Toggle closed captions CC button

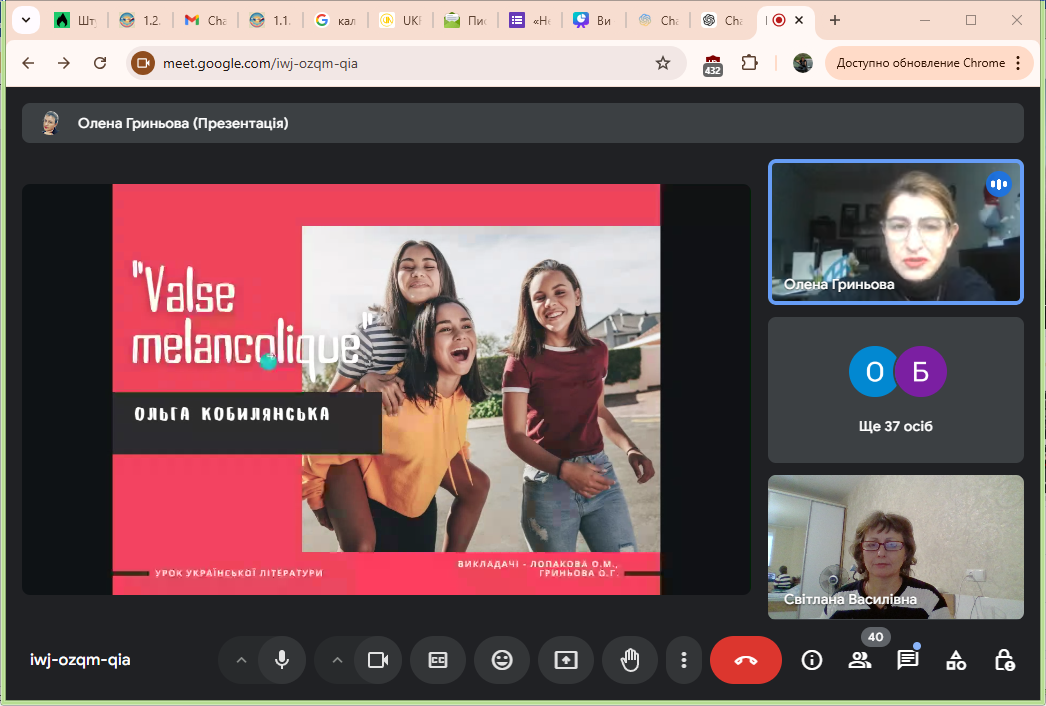coord(437,660)
